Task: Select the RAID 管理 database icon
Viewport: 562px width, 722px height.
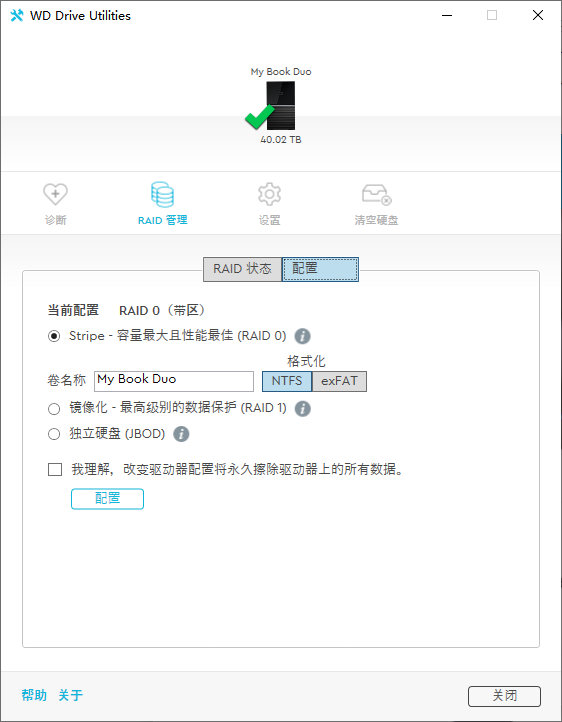Action: 162,194
